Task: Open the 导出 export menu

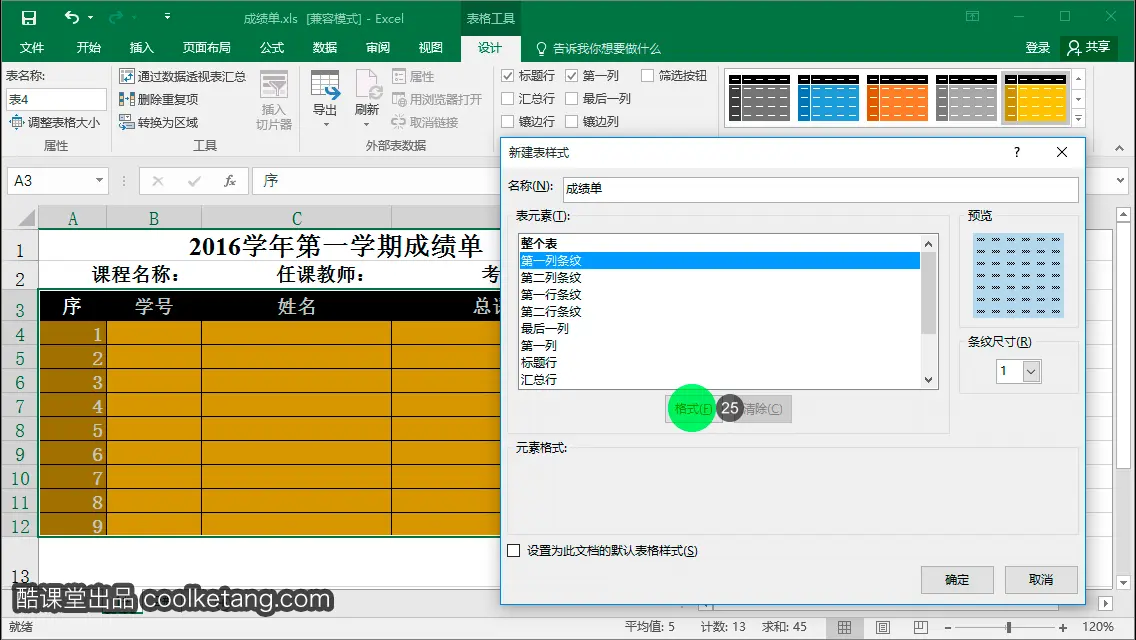Action: (x=325, y=99)
